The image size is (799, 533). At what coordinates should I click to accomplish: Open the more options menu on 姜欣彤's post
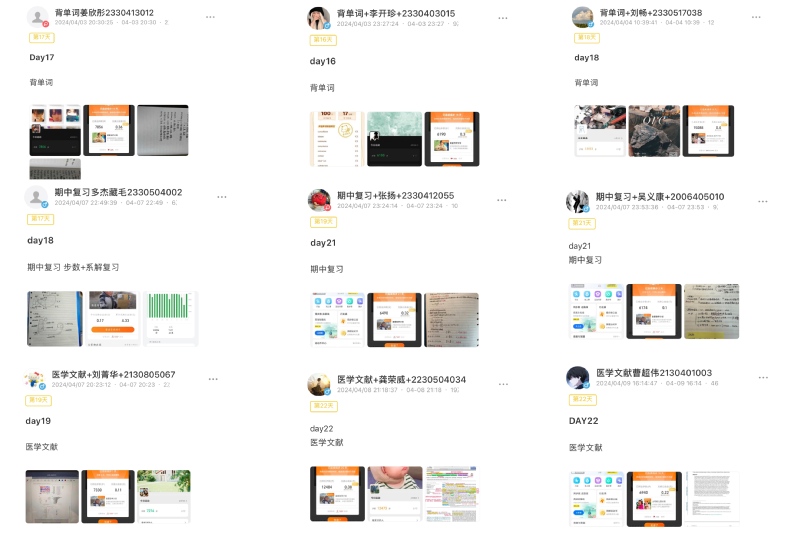pos(210,17)
